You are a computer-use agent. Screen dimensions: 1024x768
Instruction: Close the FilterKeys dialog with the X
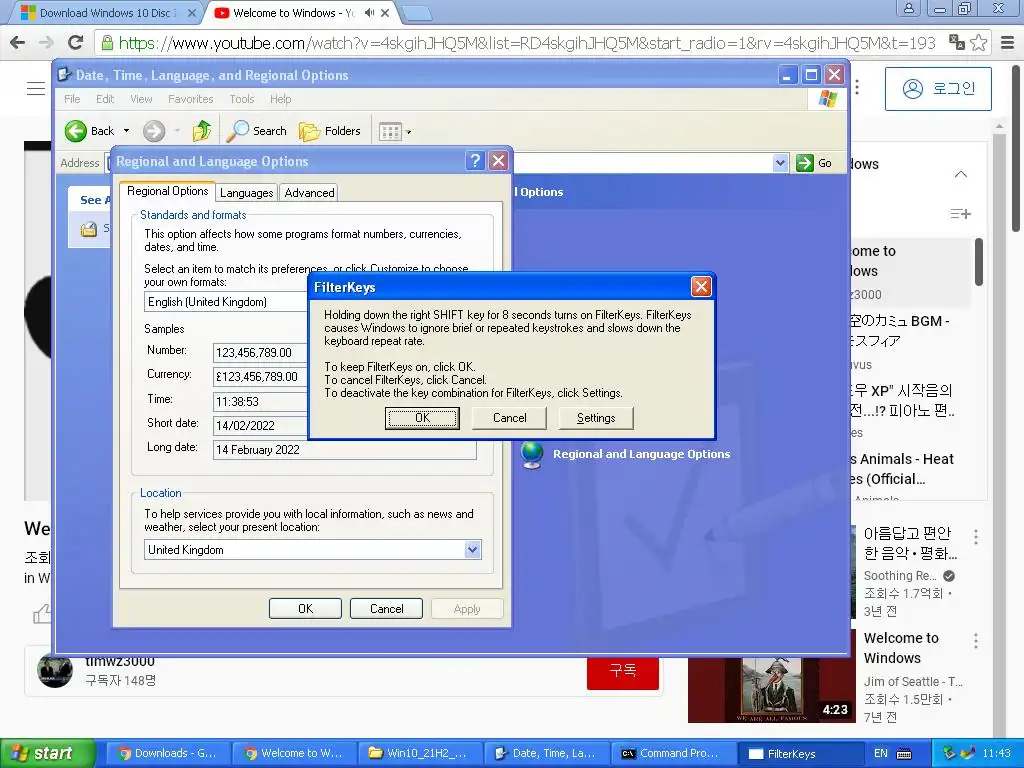701,287
